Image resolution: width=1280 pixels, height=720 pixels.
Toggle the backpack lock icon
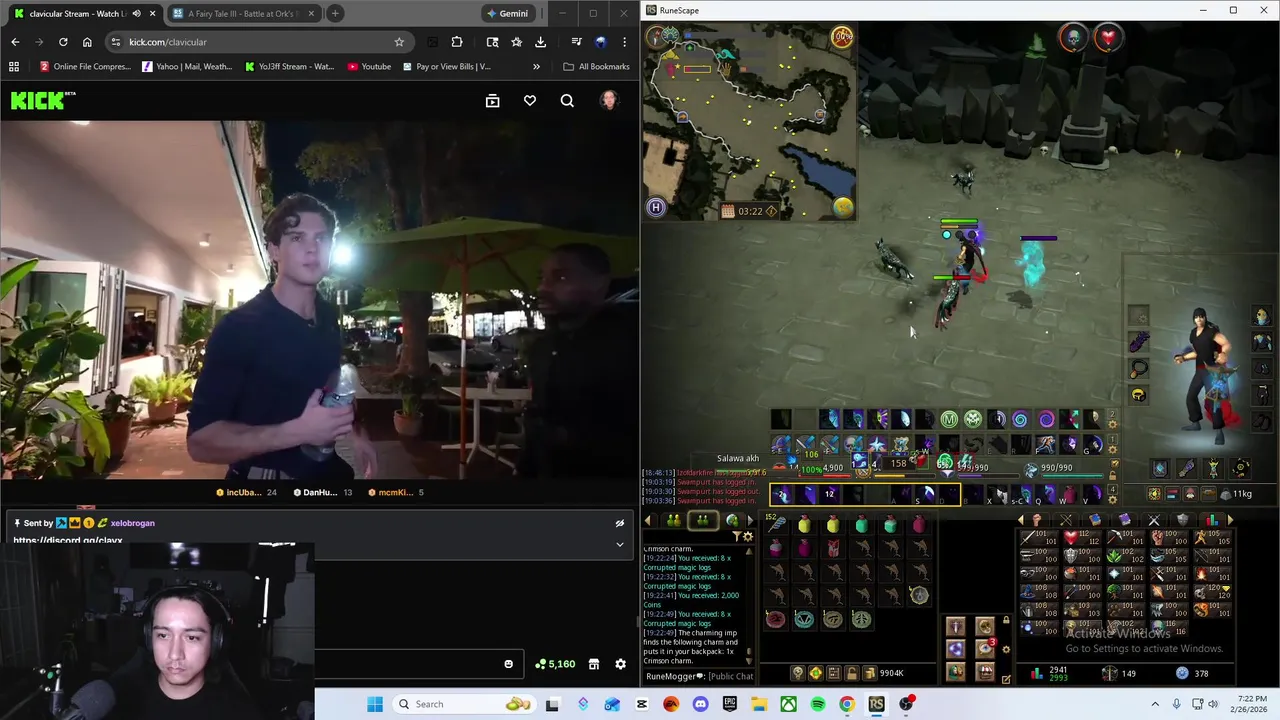[x=851, y=673]
